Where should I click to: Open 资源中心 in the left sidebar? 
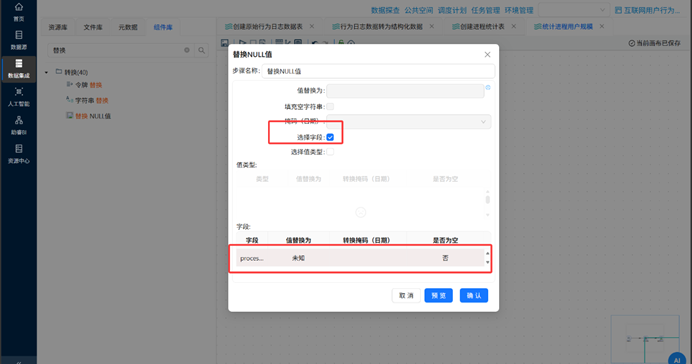click(x=19, y=154)
